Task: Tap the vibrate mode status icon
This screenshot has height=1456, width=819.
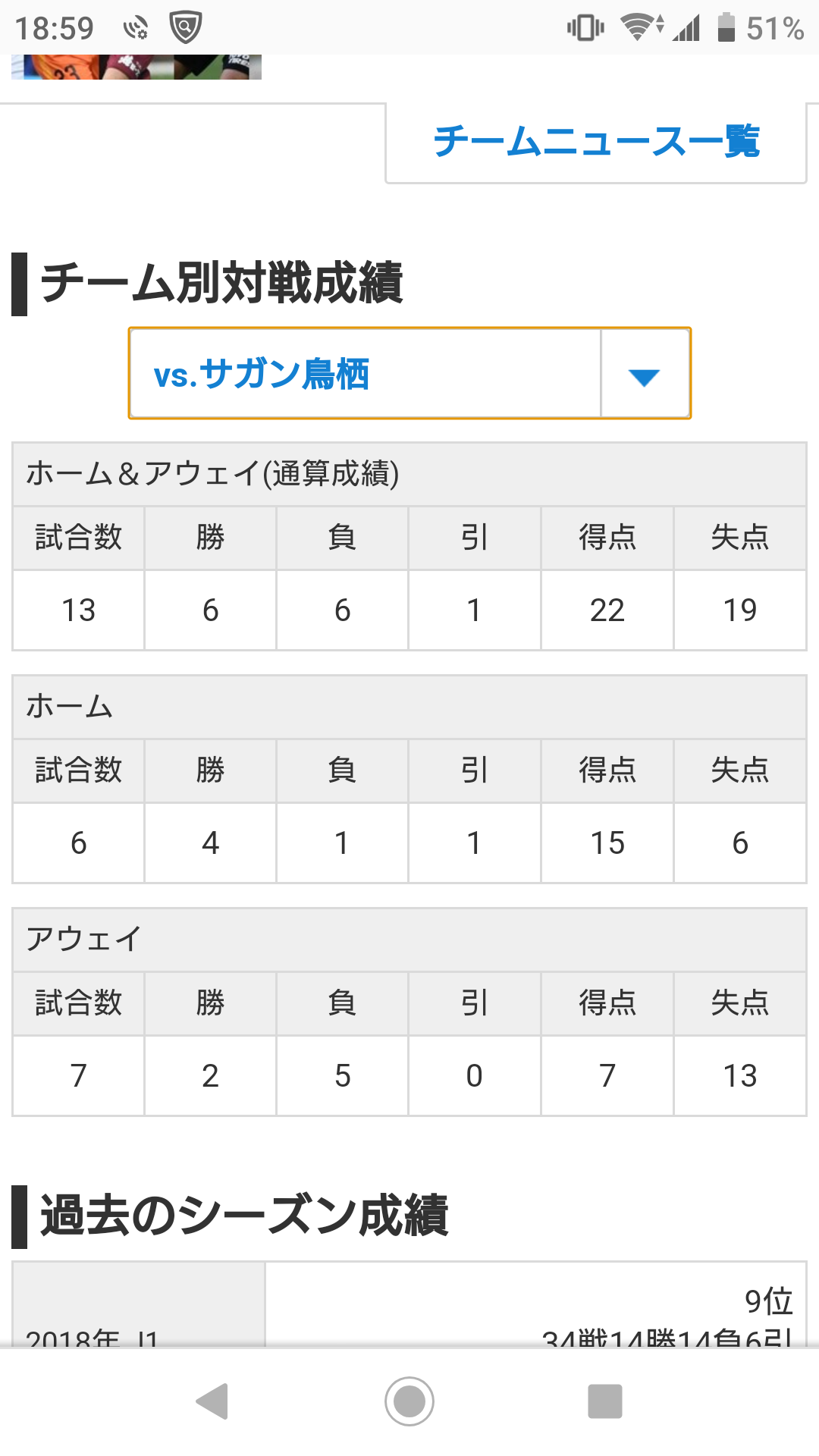Action: point(585,28)
